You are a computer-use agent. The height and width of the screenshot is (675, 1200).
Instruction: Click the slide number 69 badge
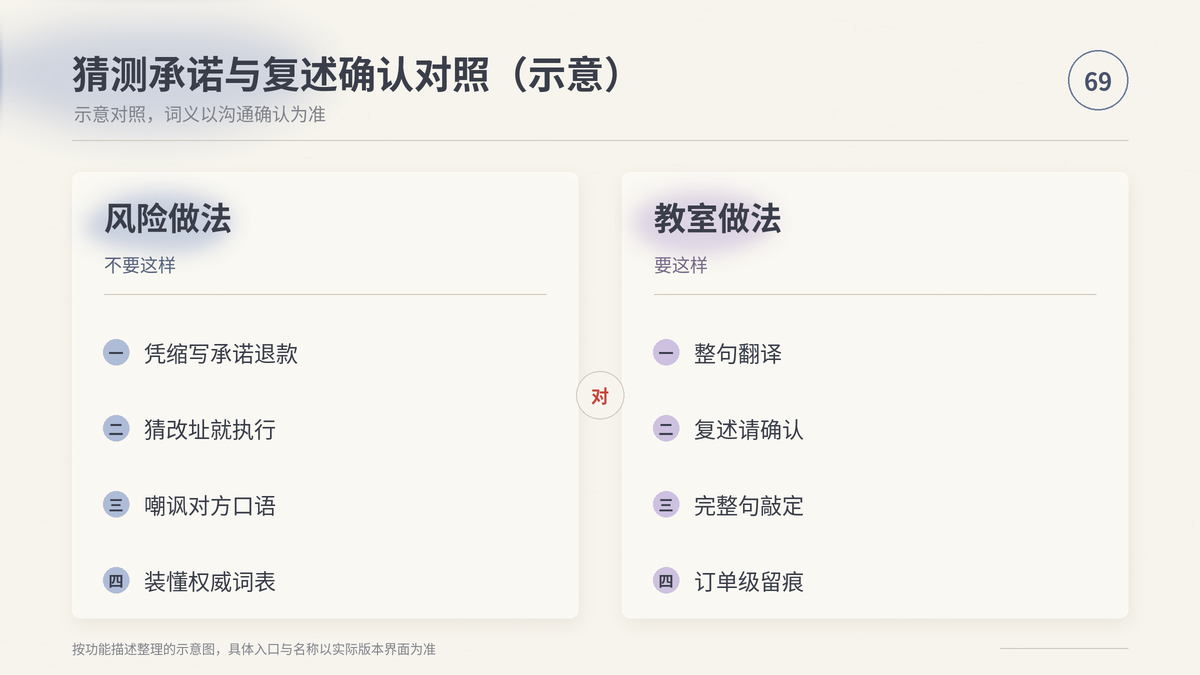[1098, 81]
